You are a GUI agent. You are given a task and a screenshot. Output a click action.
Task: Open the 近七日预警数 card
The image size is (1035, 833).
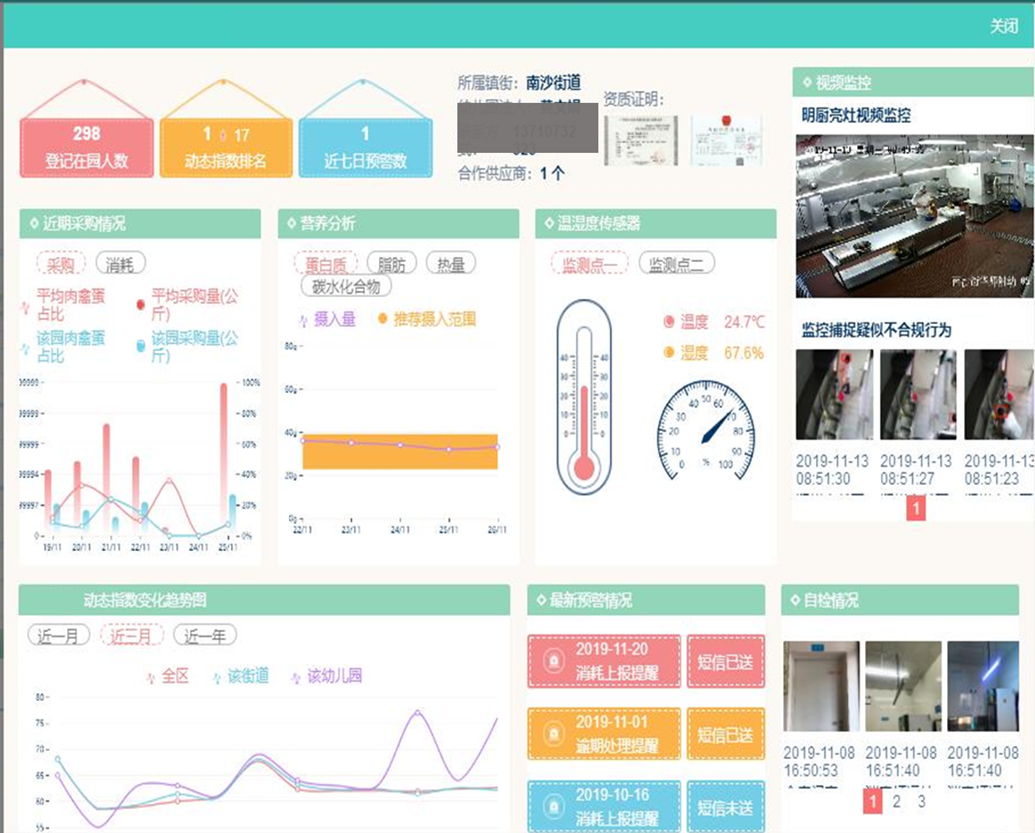pos(366,147)
